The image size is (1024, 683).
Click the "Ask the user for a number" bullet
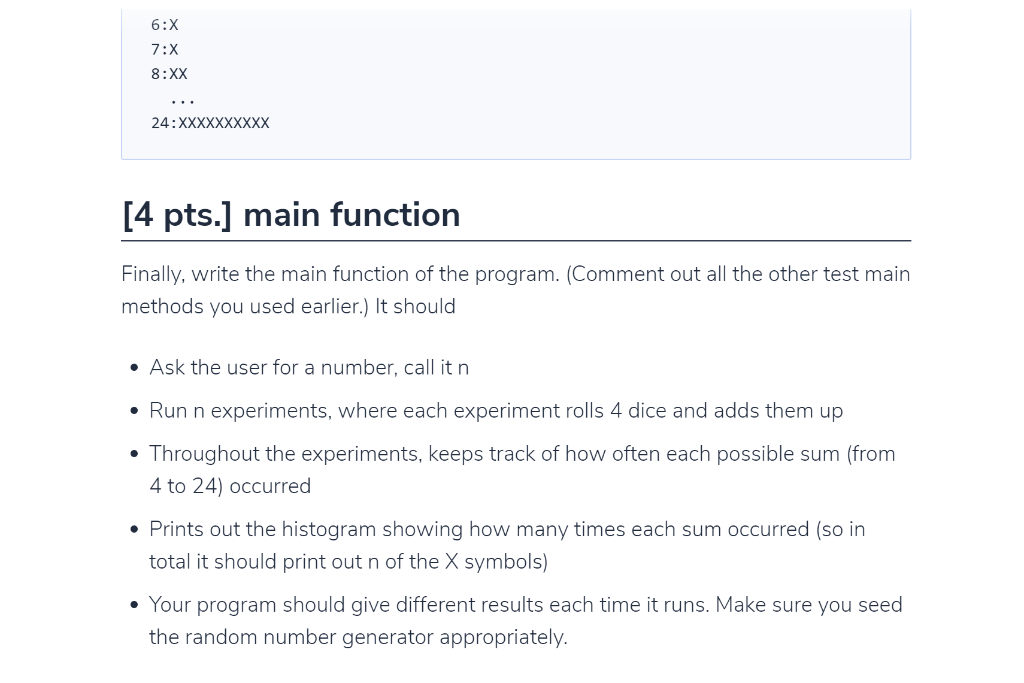click(x=309, y=368)
